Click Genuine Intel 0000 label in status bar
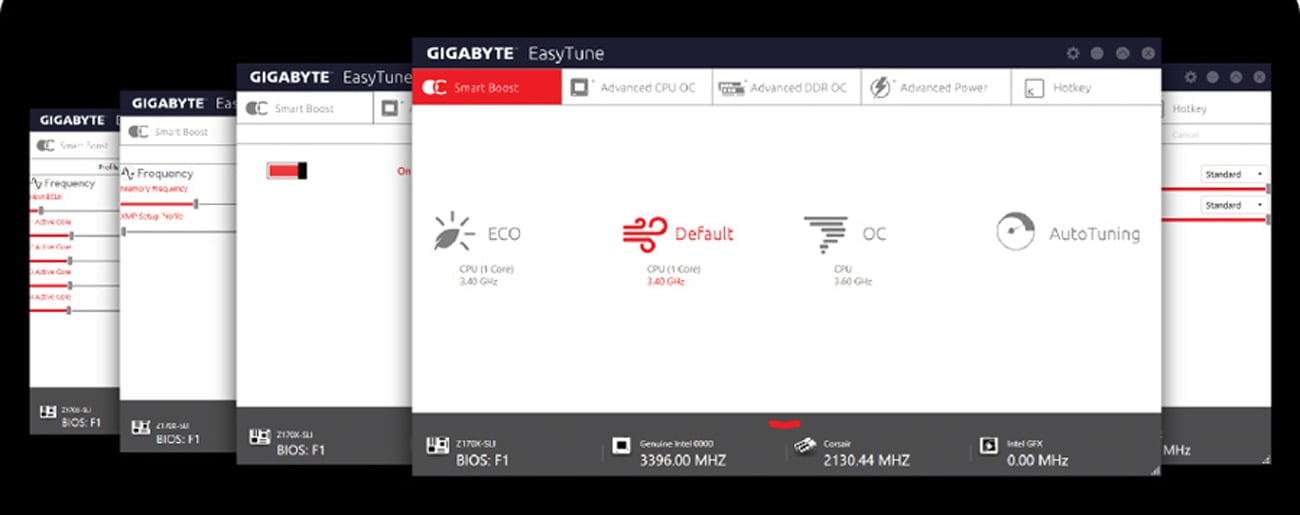The image size is (1300, 515). click(x=676, y=443)
